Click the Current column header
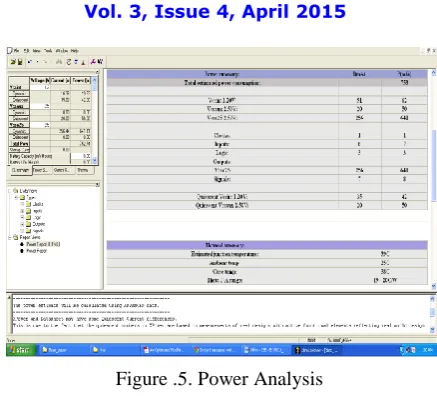This screenshot has height=396, width=437. 60,80
